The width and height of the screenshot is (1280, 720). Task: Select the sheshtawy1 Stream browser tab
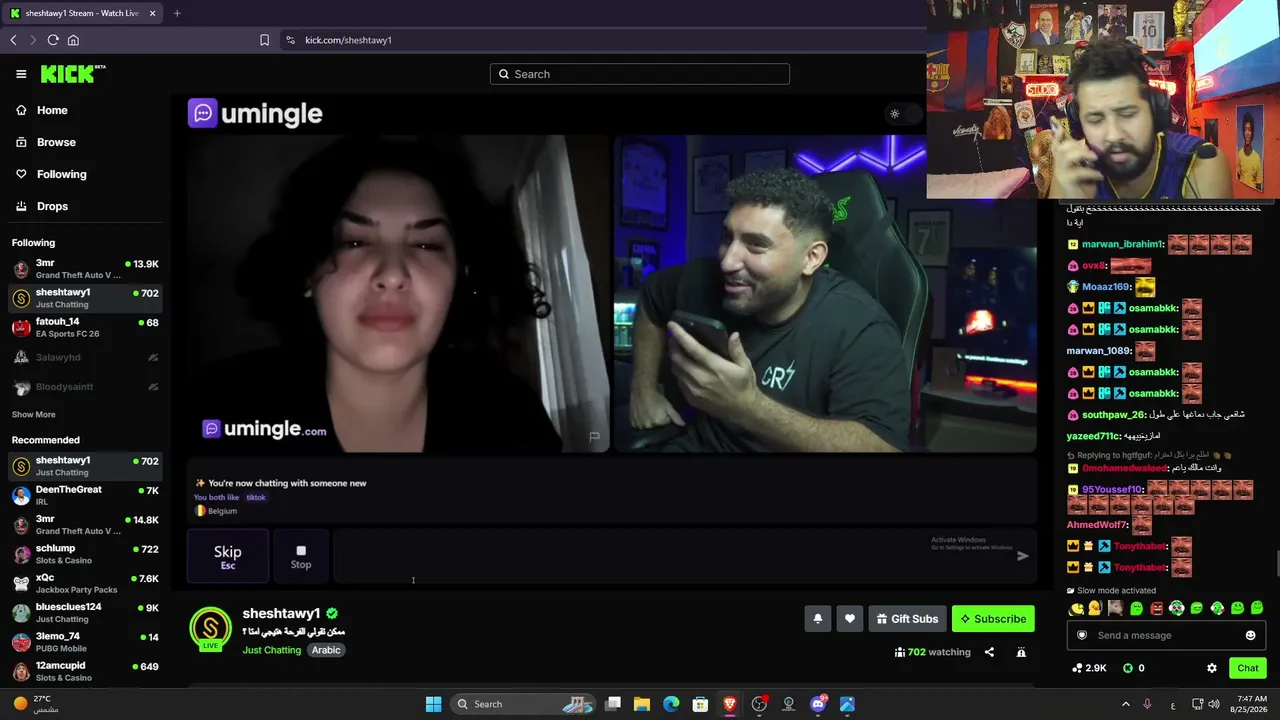(82, 13)
